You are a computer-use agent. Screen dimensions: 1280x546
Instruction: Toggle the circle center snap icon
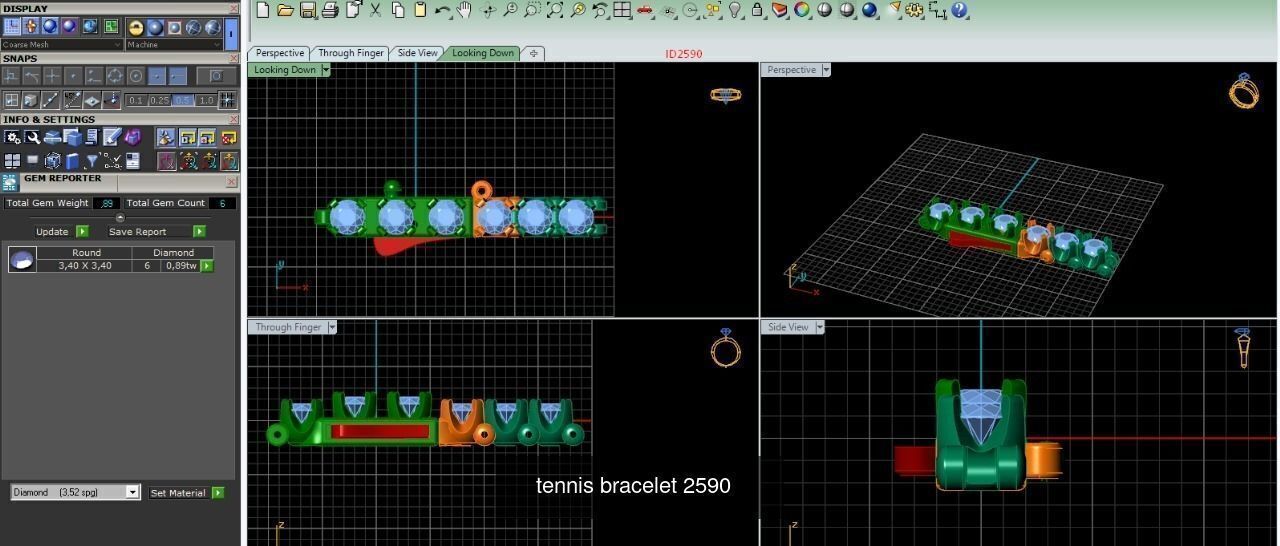[136, 76]
